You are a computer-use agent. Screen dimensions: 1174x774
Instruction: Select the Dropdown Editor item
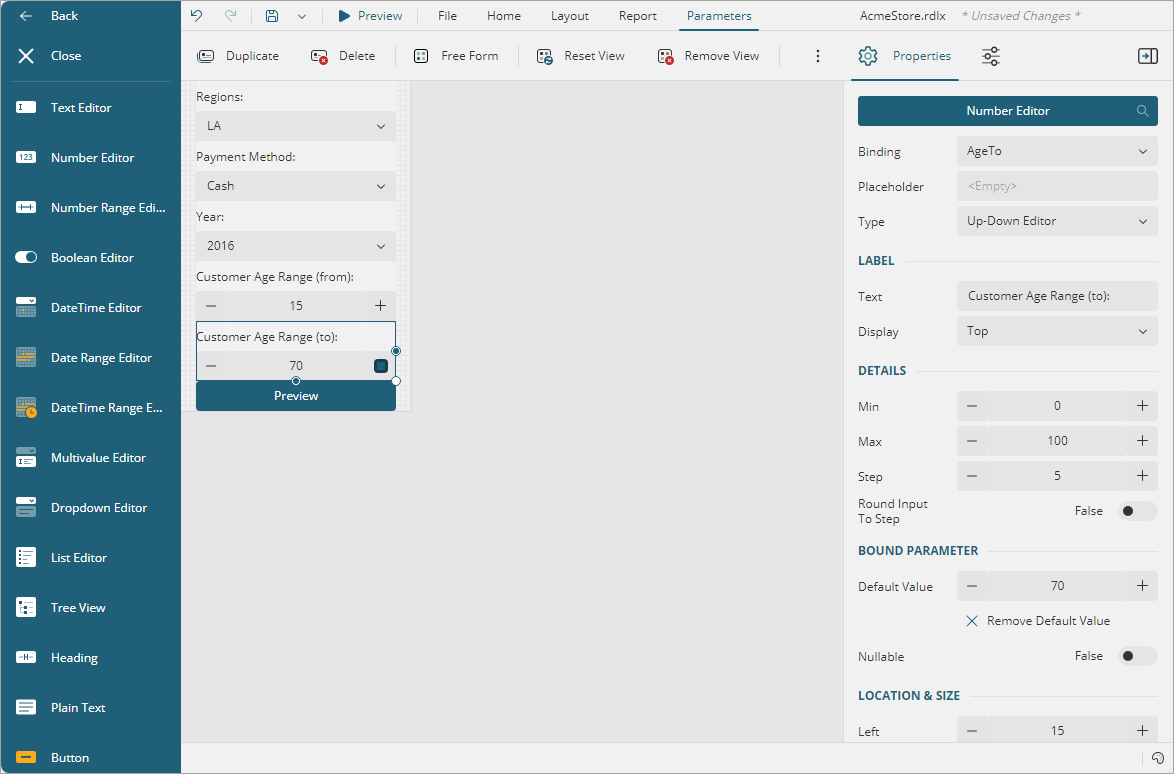(x=90, y=508)
